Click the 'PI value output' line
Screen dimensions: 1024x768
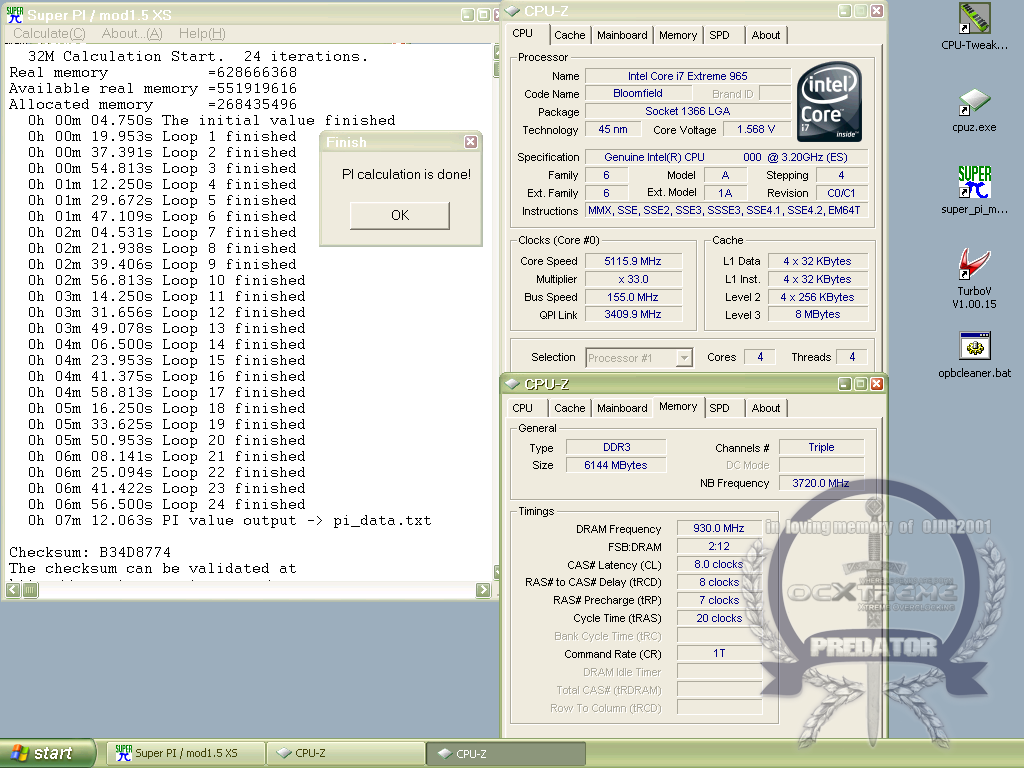point(229,520)
